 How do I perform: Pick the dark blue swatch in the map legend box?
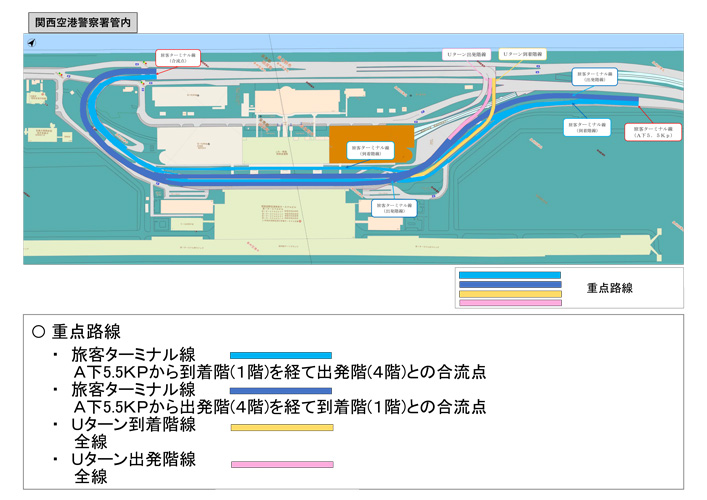510,284
